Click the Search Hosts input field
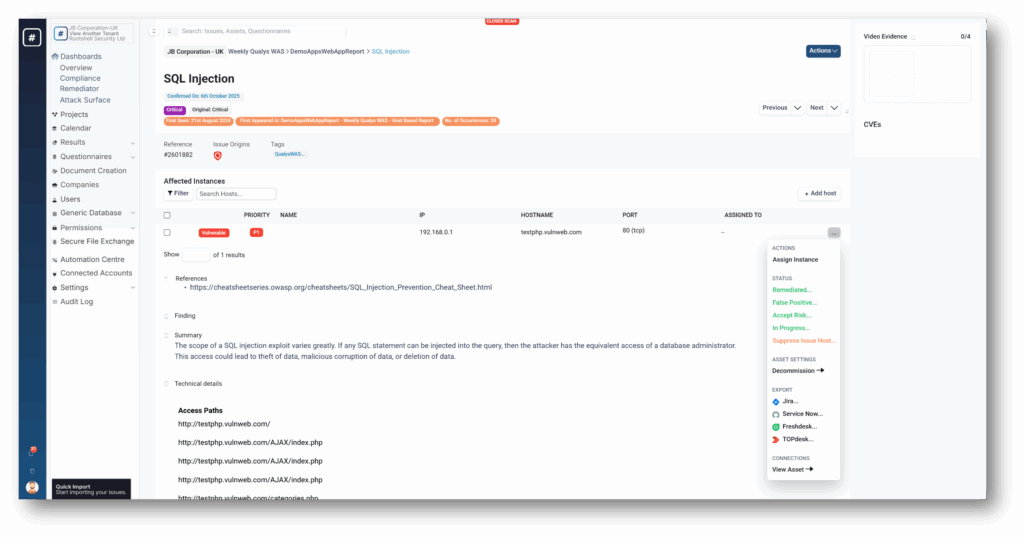 point(235,194)
